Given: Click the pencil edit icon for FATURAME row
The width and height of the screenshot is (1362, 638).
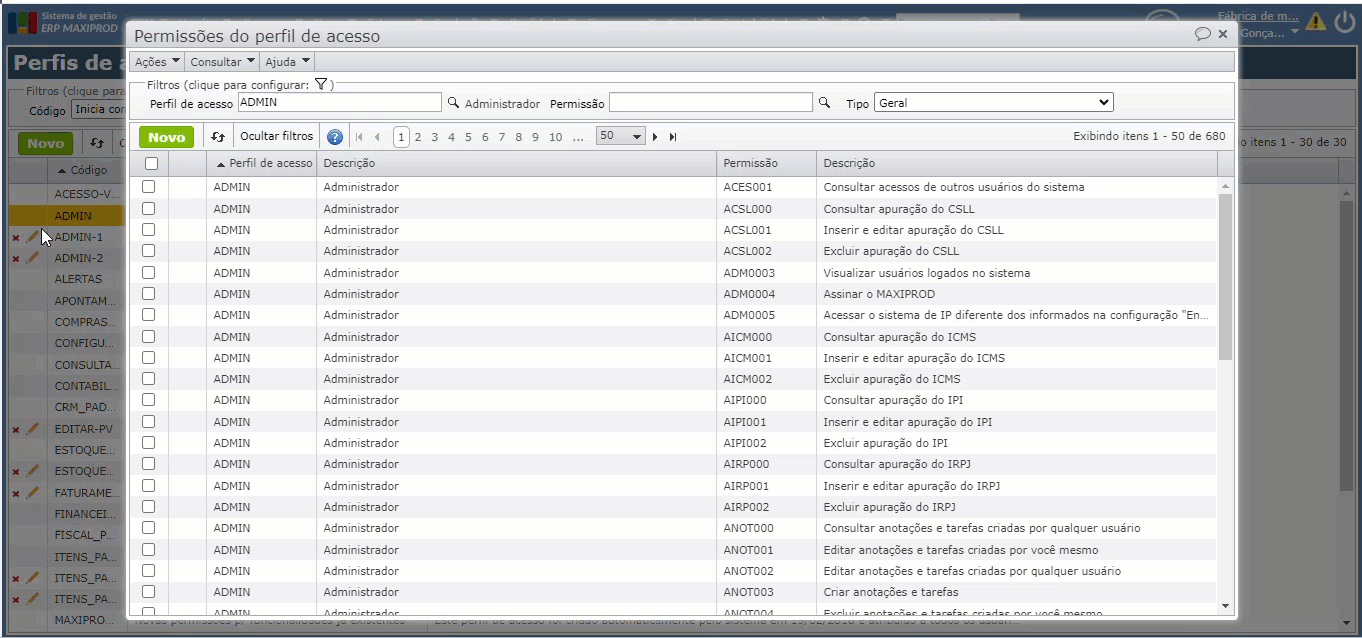Looking at the screenshot, I should point(33,493).
